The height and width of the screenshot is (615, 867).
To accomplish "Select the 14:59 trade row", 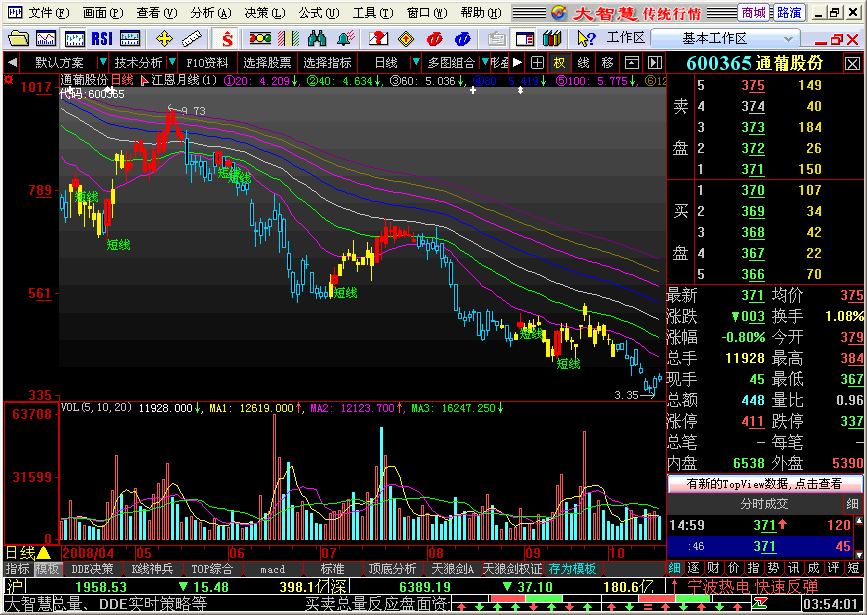I will tap(760, 525).
